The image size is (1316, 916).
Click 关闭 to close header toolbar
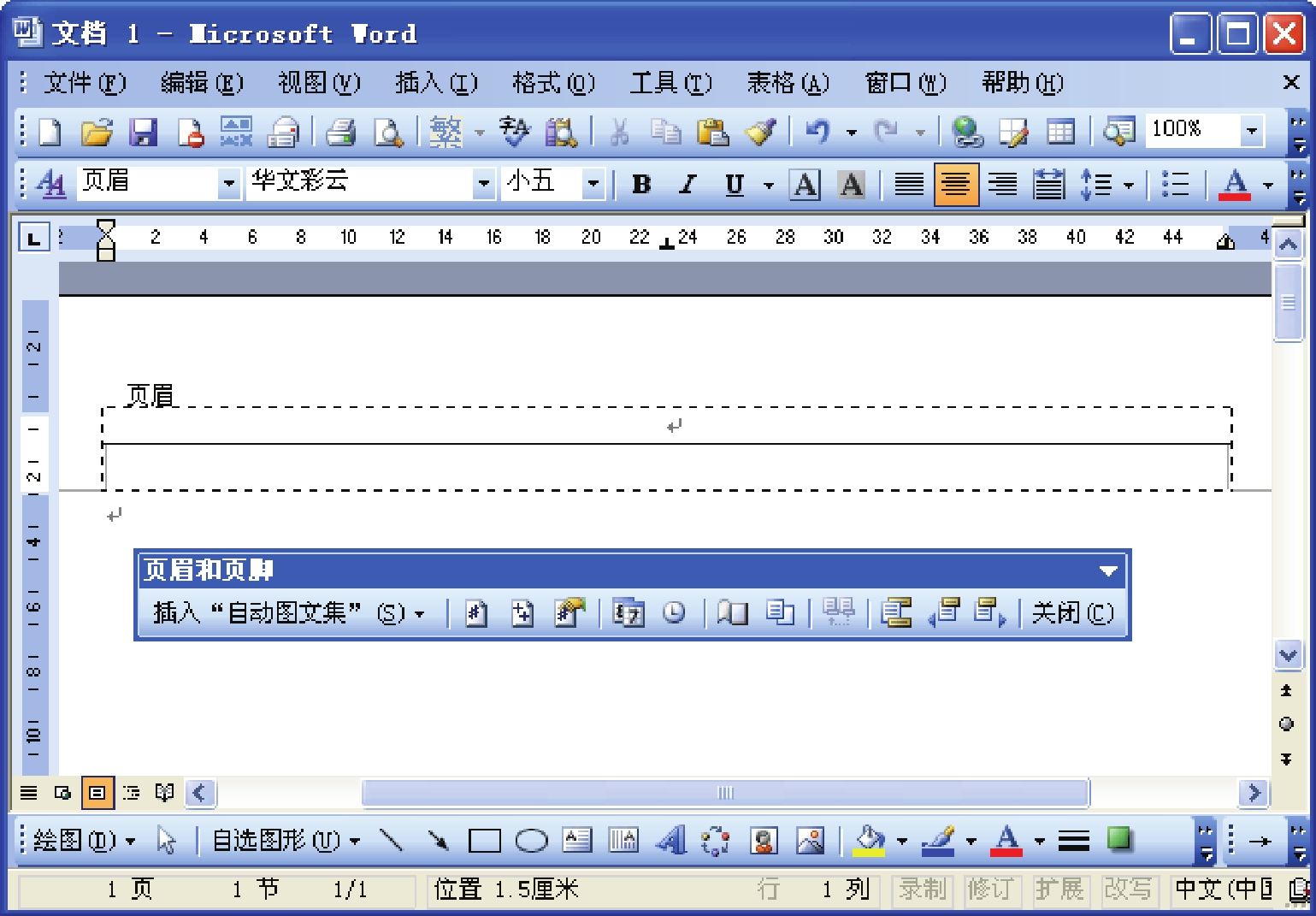pos(1072,613)
